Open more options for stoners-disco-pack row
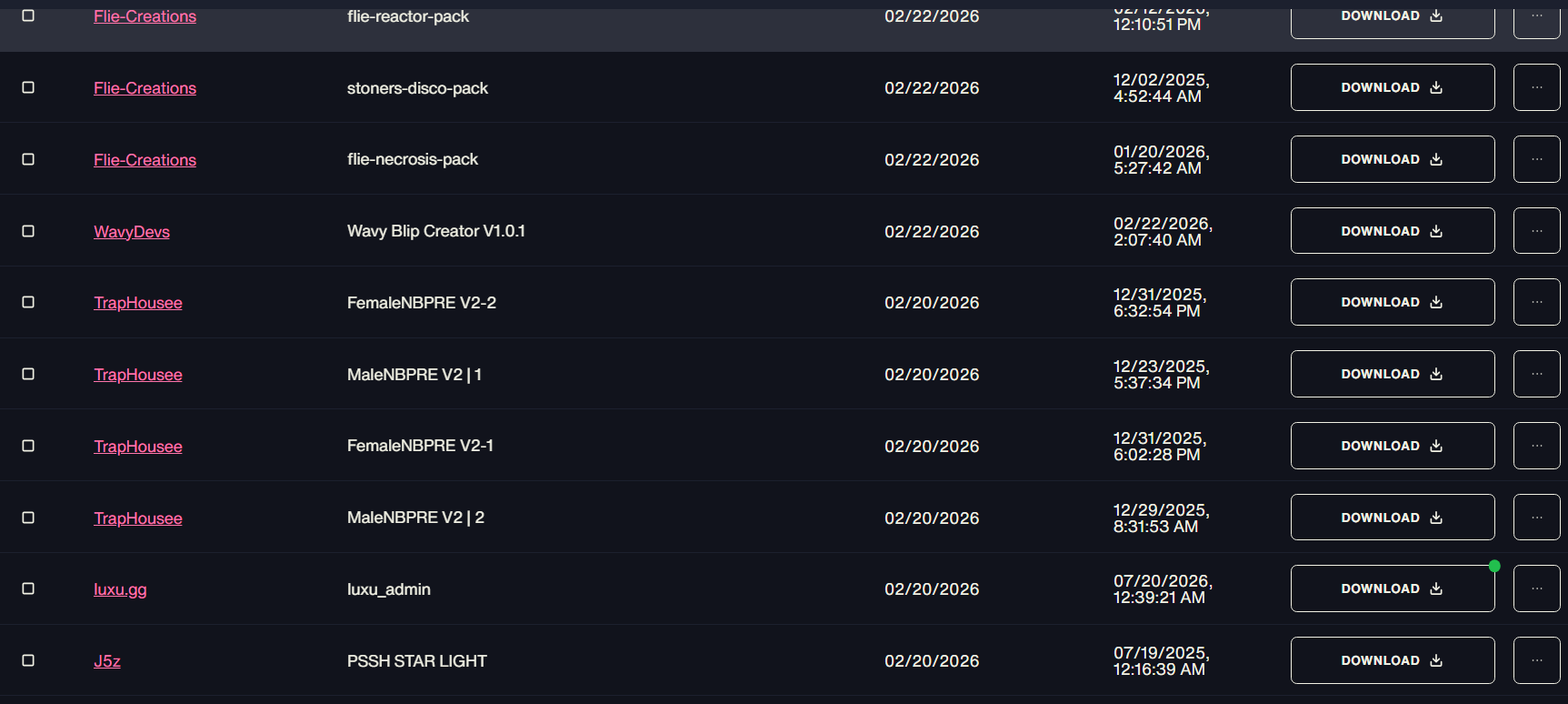Screen dimensions: 1568x704 point(1536,87)
